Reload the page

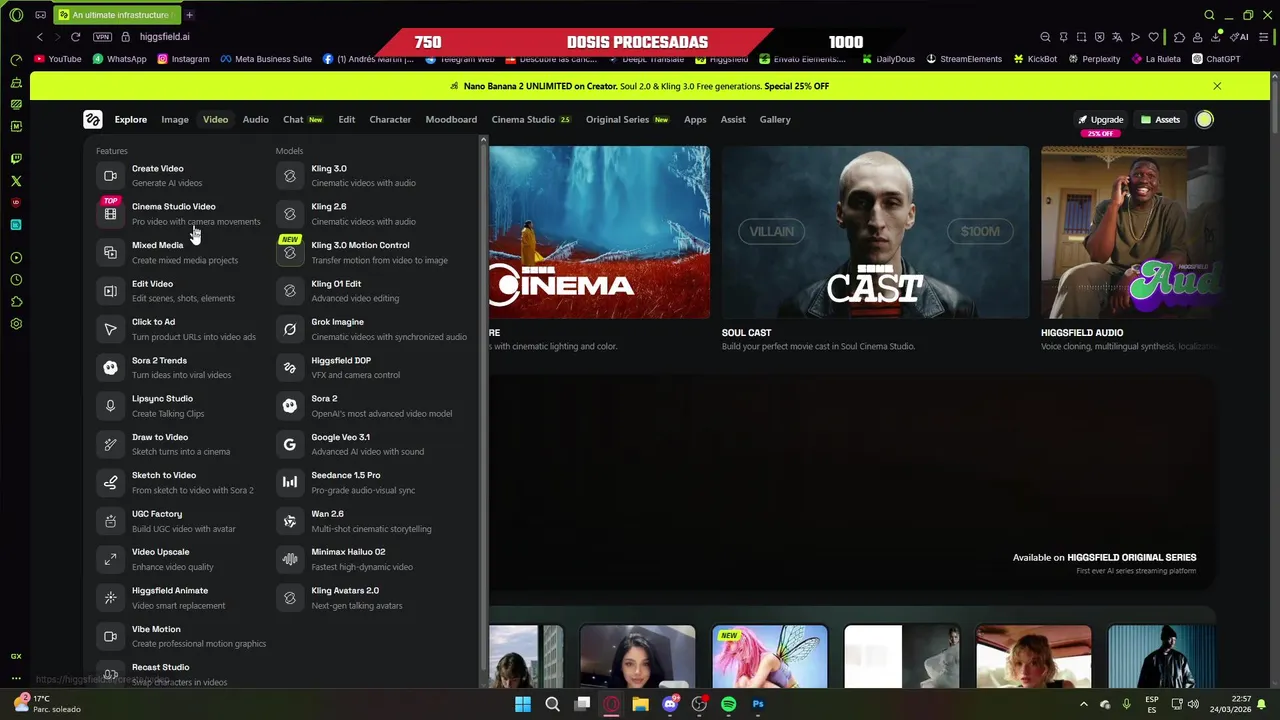tap(75, 36)
